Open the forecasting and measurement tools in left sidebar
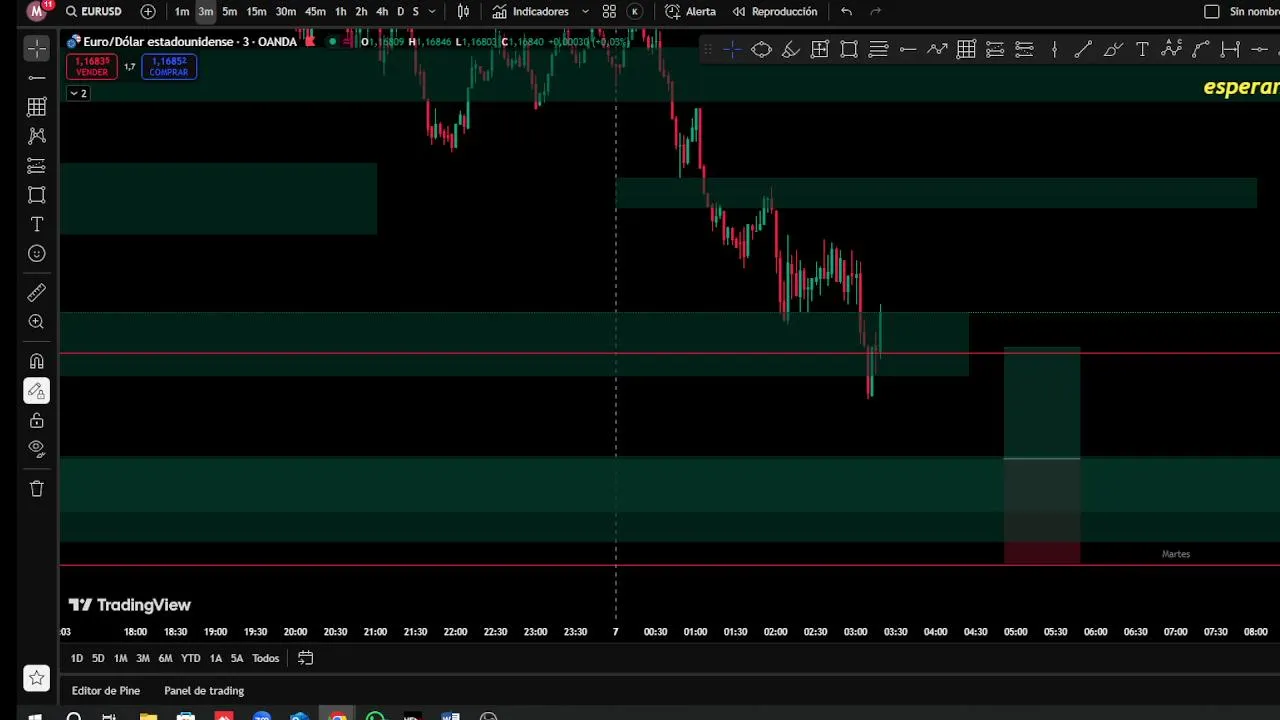 tap(37, 165)
